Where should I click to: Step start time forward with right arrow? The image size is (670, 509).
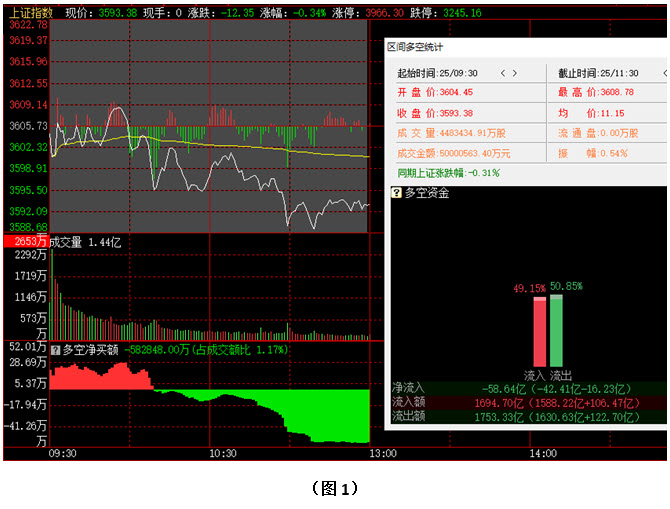click(x=515, y=73)
